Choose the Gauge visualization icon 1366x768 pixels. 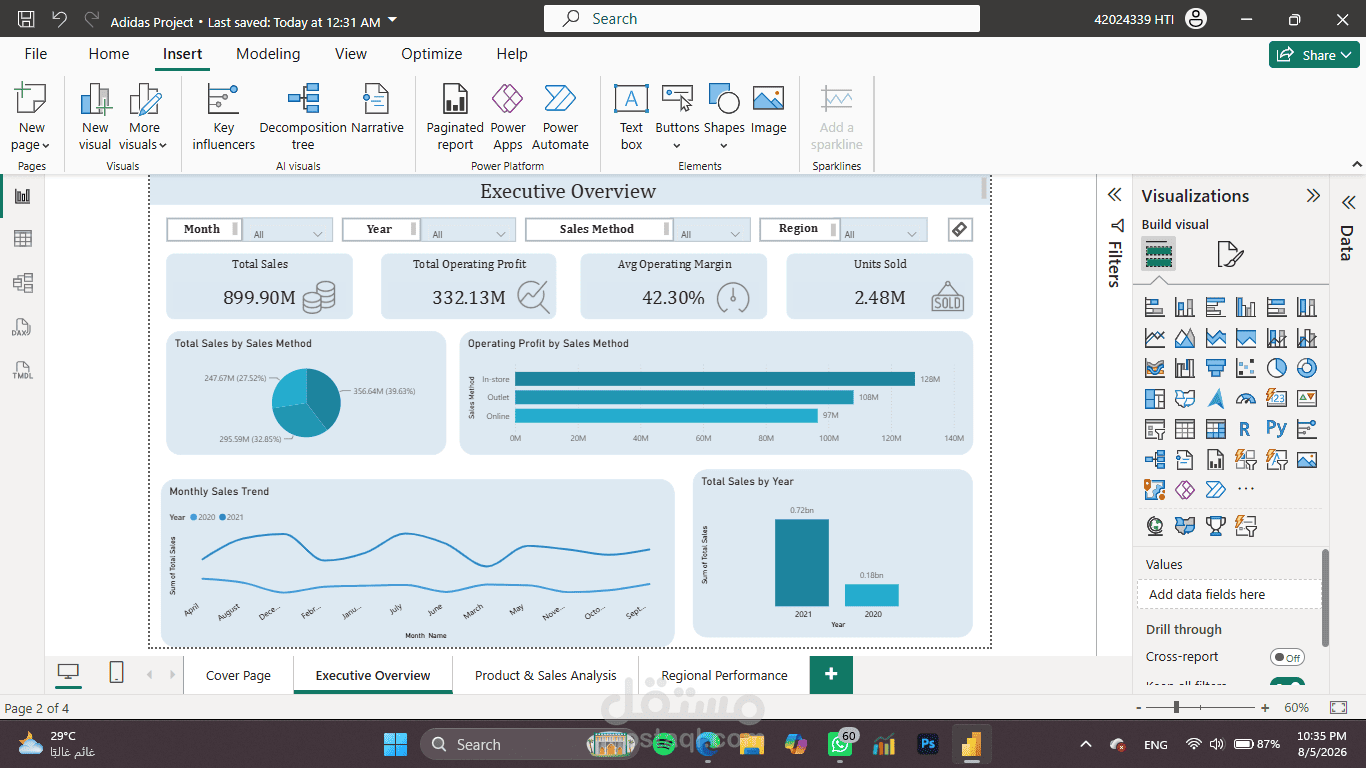(1246, 398)
